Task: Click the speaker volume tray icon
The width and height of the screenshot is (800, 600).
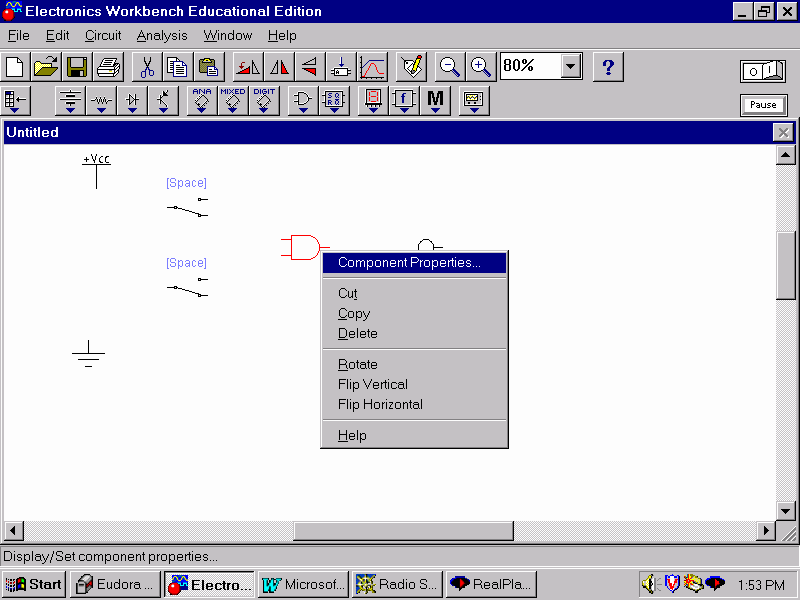Action: tap(651, 584)
